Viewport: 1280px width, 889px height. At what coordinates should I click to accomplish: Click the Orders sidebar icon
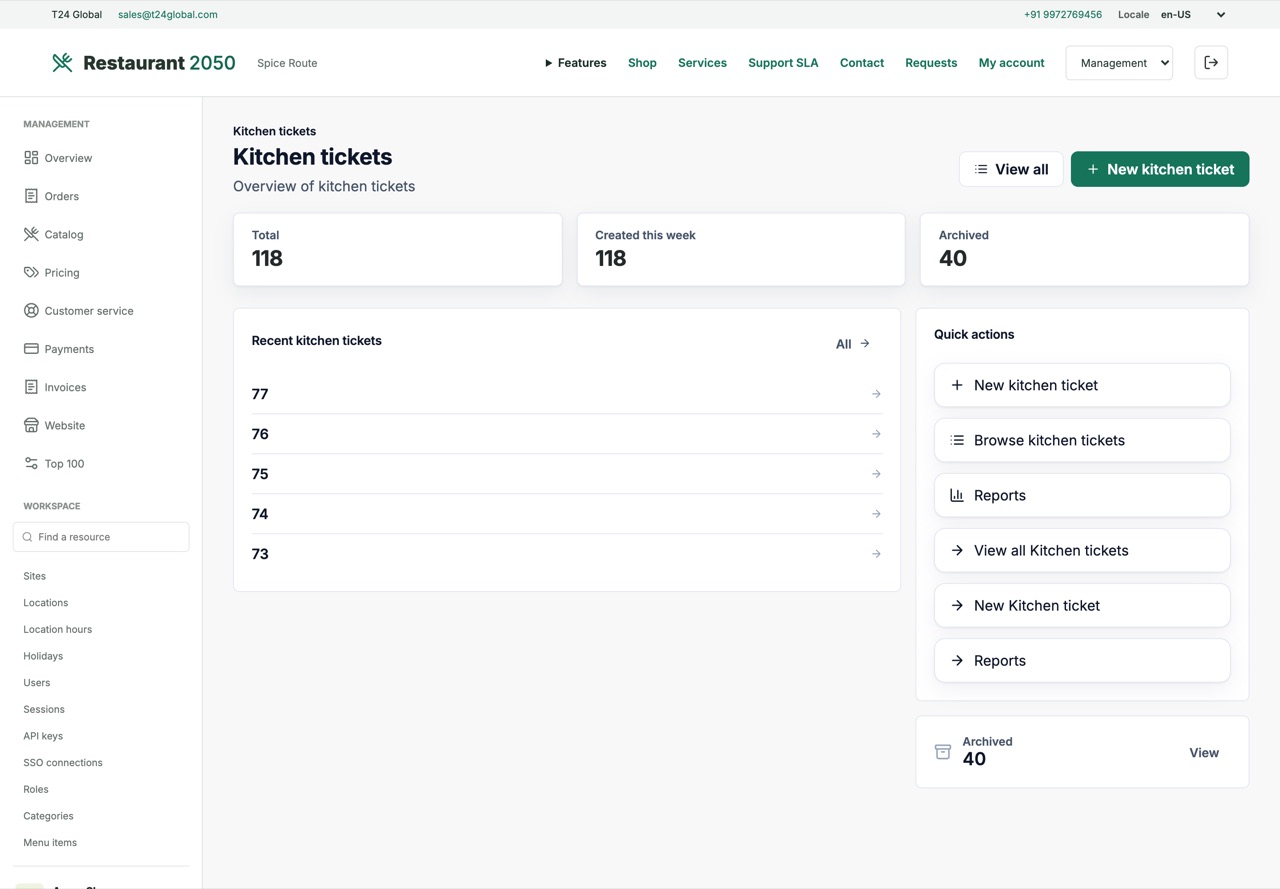click(31, 196)
